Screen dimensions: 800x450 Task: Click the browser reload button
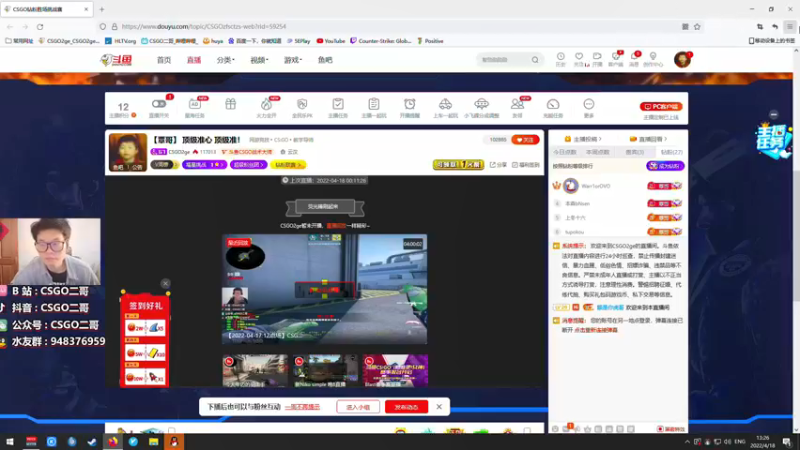pos(40,27)
